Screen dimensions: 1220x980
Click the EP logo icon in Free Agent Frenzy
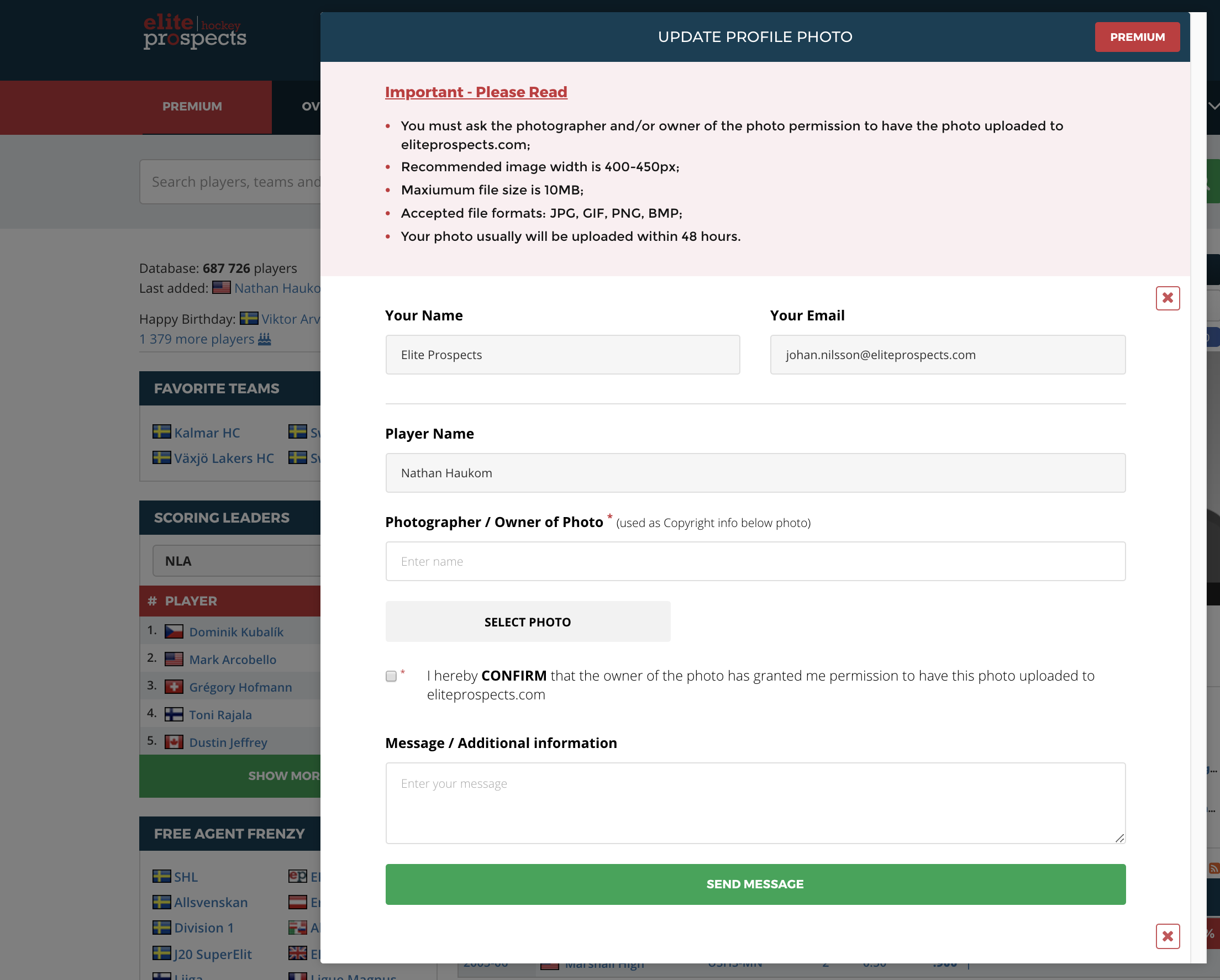pos(298,877)
